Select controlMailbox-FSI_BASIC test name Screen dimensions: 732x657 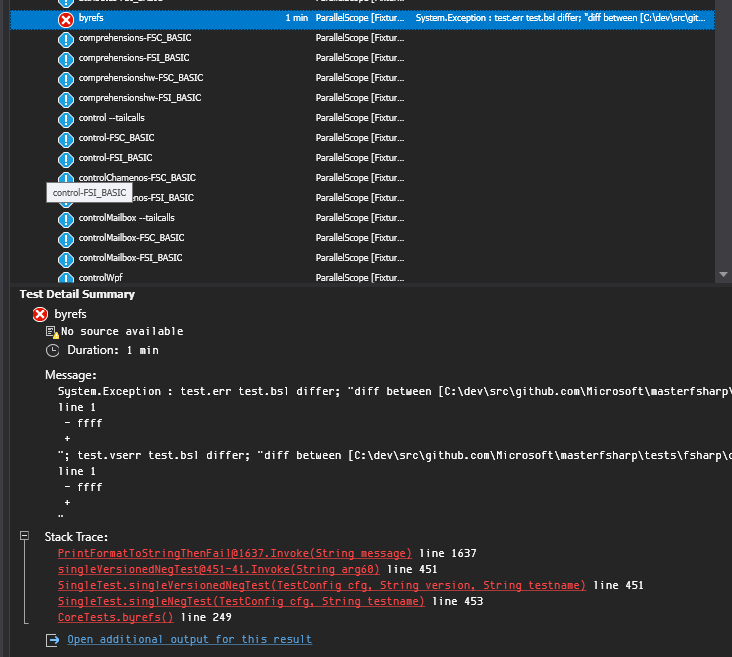(x=130, y=258)
